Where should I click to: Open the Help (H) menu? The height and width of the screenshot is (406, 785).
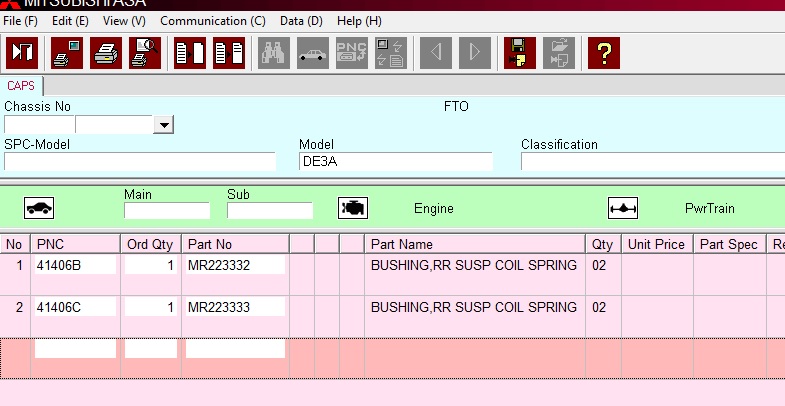(359, 21)
